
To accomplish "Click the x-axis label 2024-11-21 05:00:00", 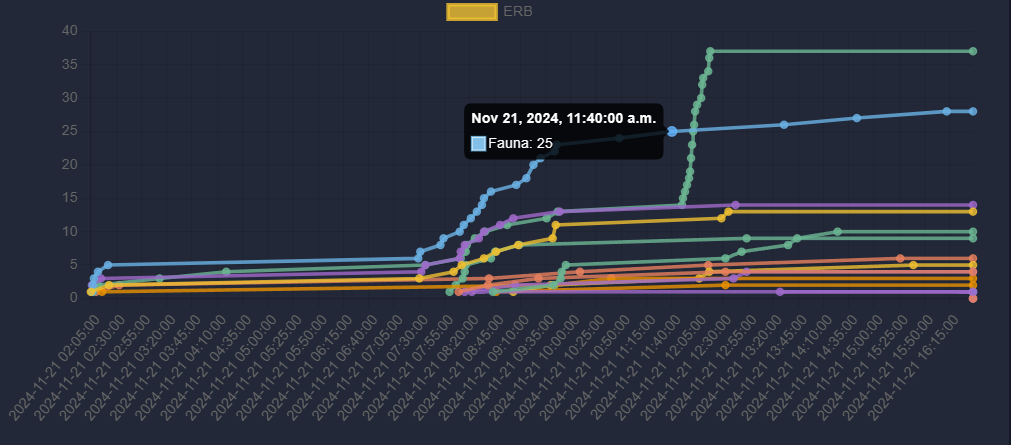I will (x=231, y=366).
